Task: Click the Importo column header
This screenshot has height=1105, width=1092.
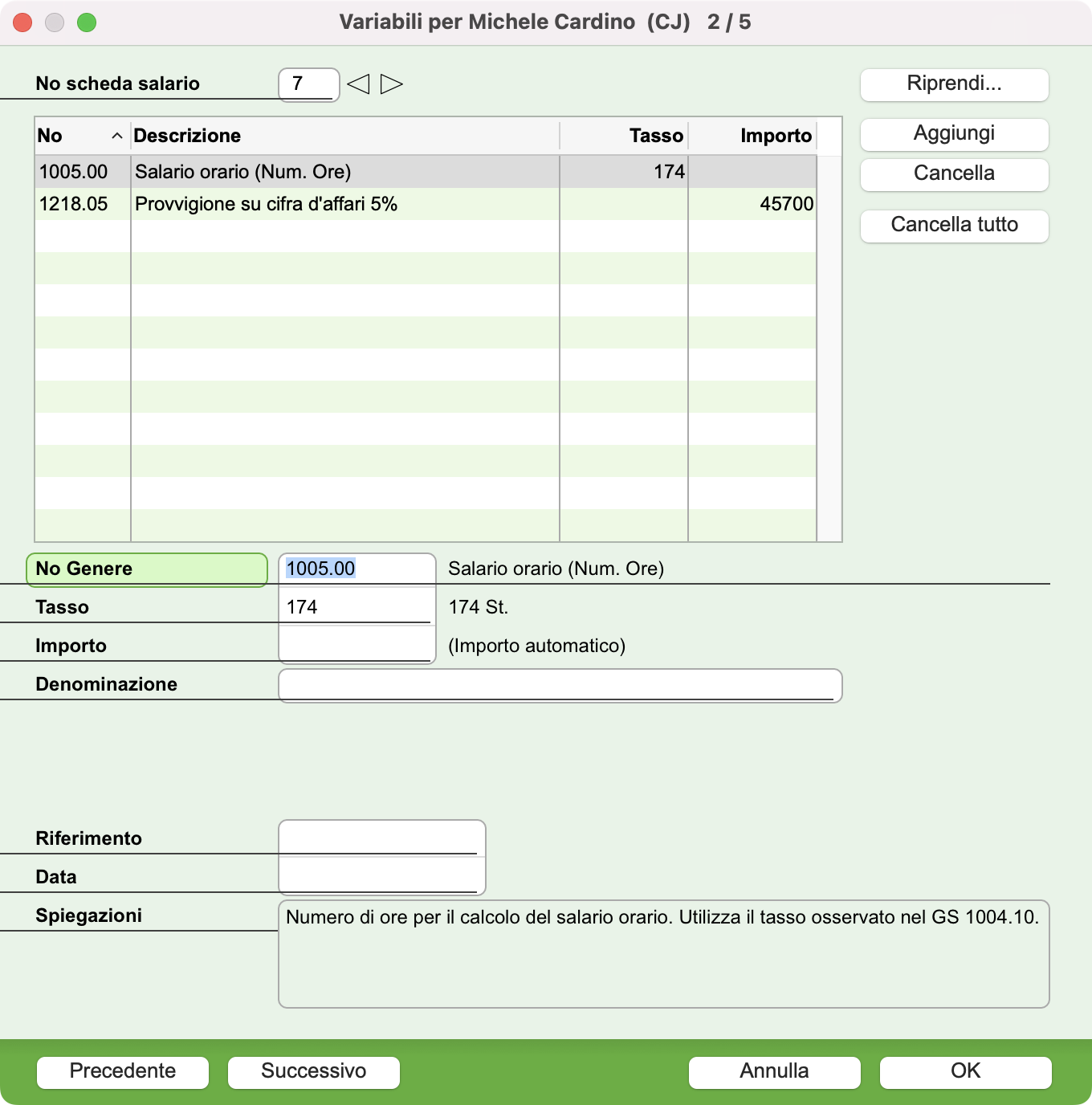Action: (752, 136)
